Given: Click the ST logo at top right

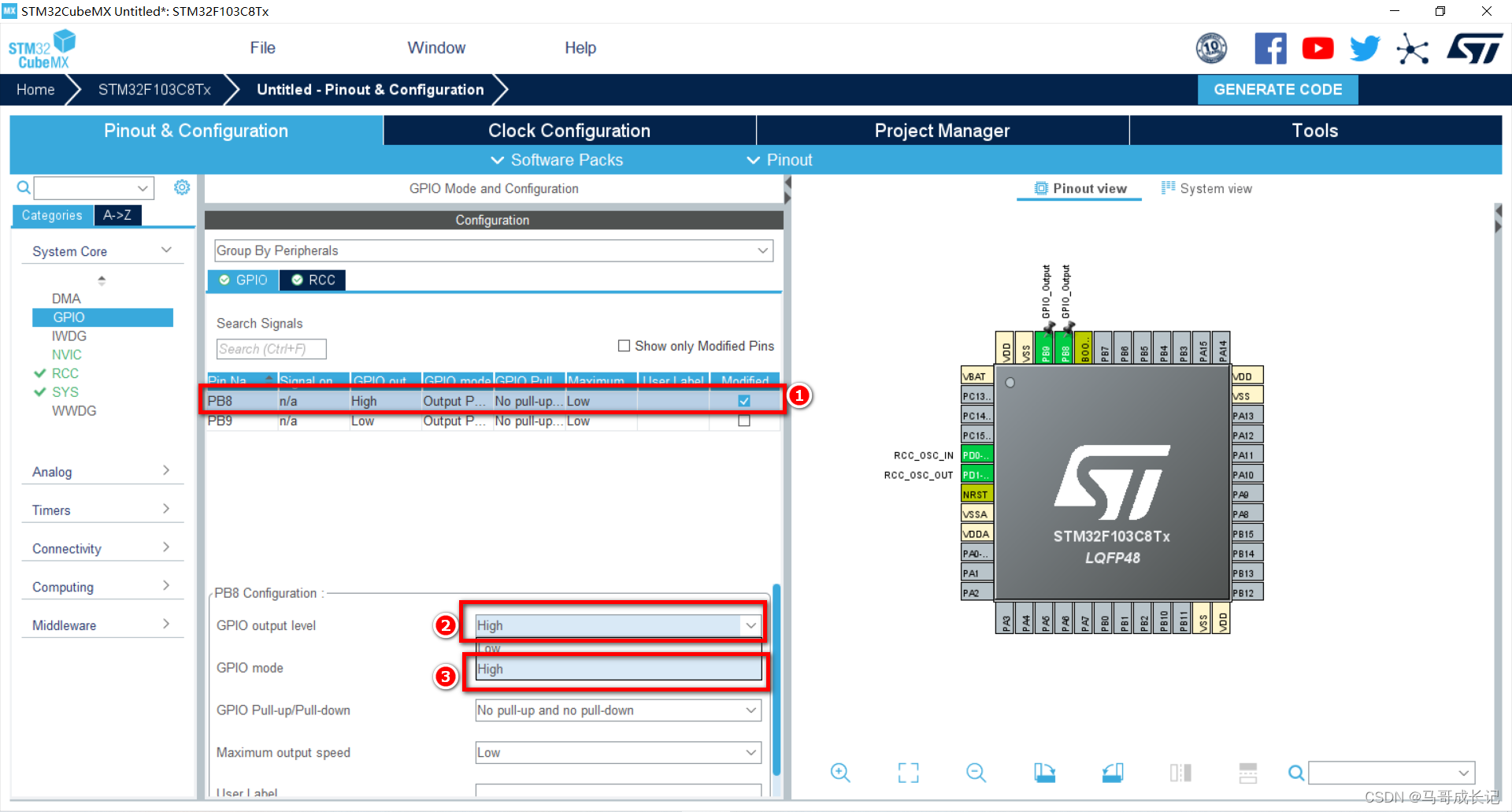Looking at the screenshot, I should pos(1474,49).
